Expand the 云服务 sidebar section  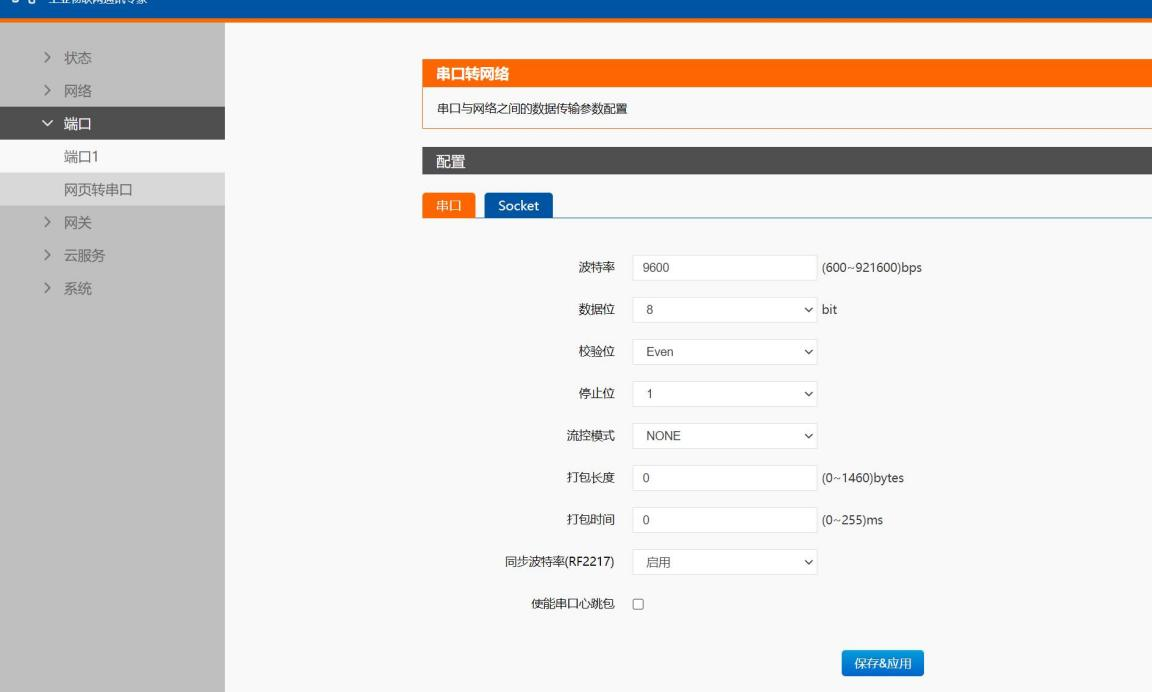pyautogui.click(x=84, y=256)
